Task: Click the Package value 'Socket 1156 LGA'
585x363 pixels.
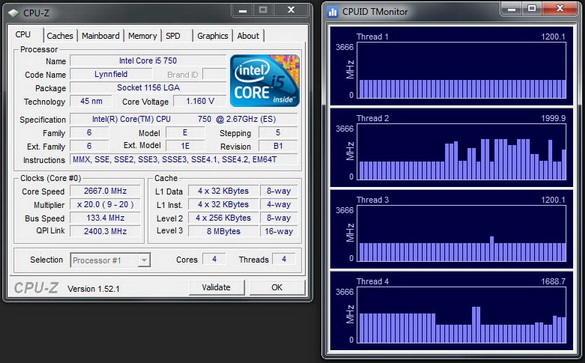Action: (148, 88)
